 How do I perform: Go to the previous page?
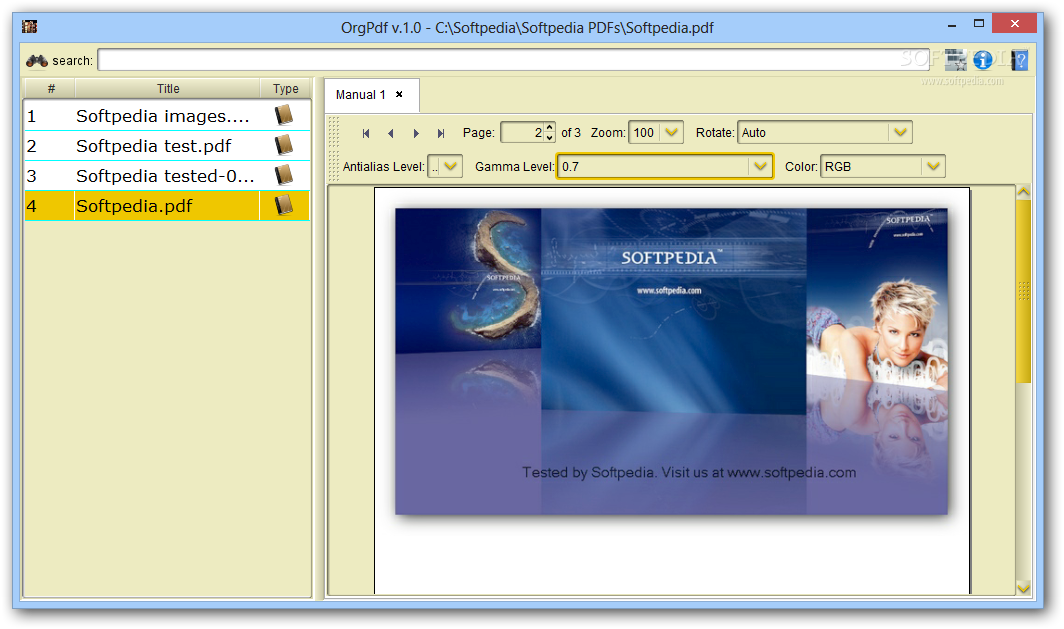pos(390,133)
